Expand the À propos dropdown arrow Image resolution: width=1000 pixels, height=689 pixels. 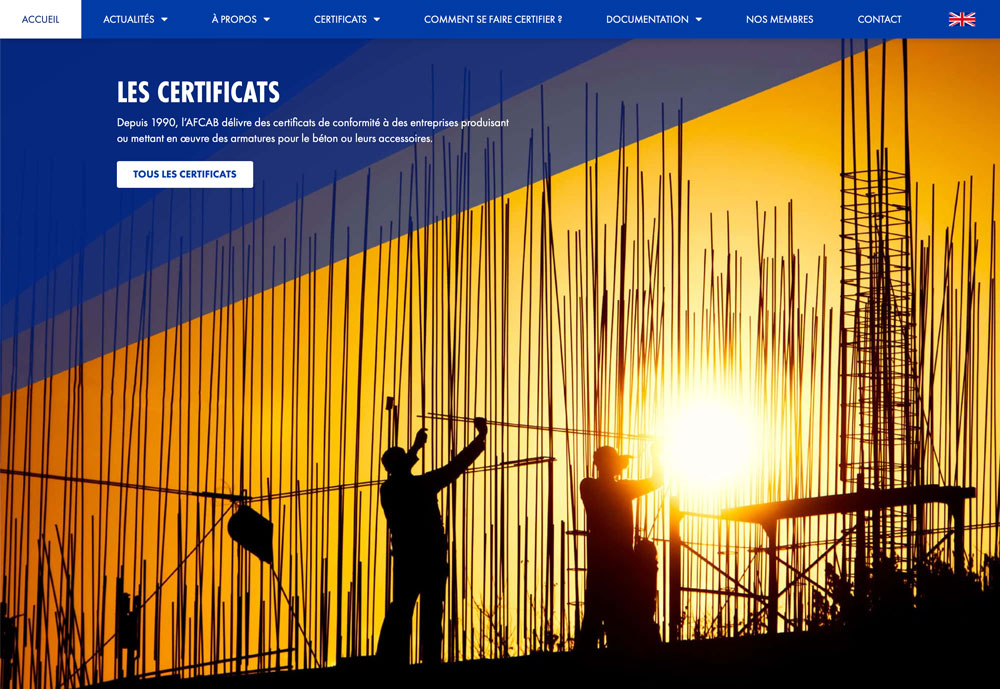tap(267, 20)
